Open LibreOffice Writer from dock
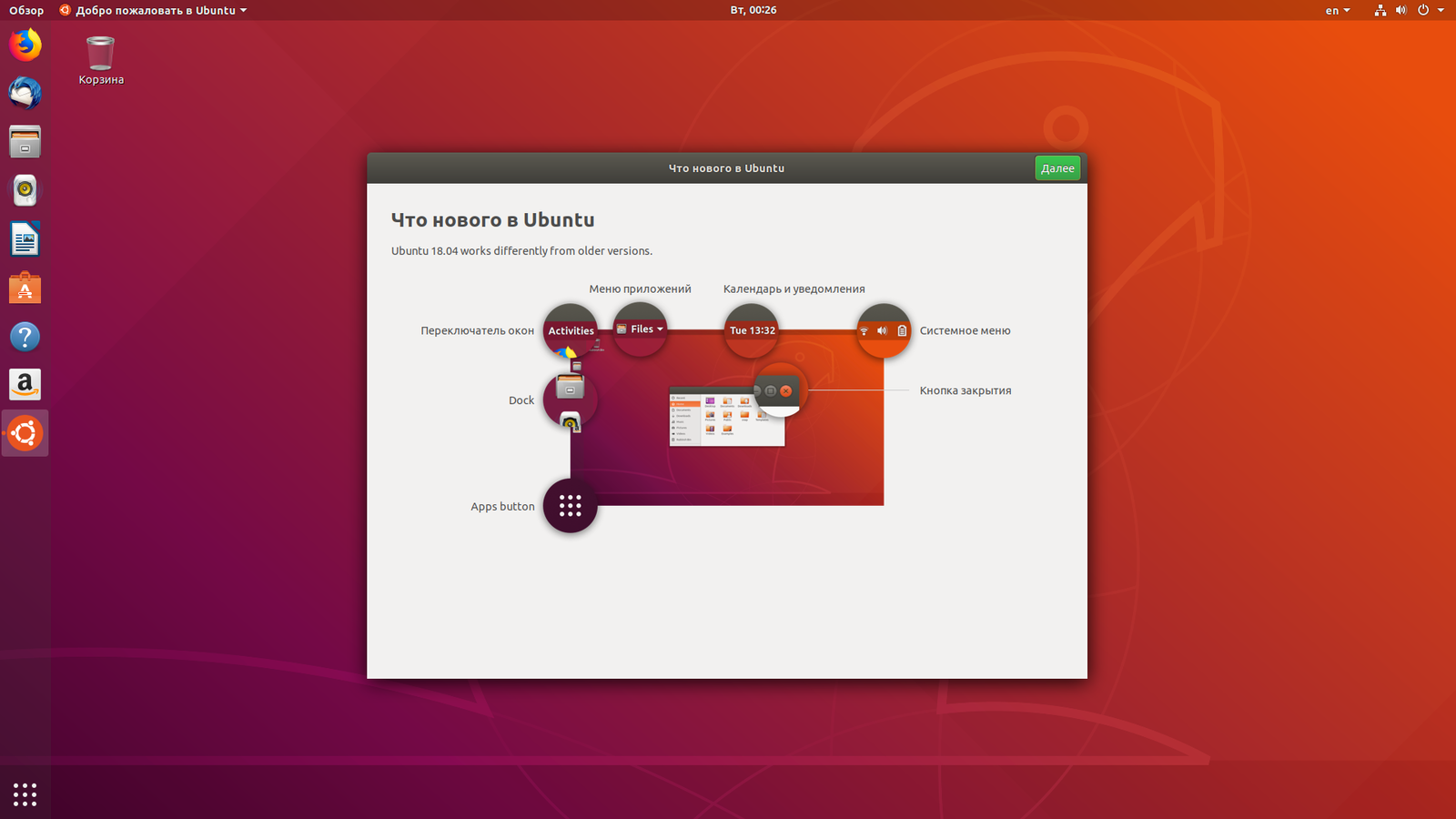This screenshot has width=1456, height=819. tap(25, 239)
